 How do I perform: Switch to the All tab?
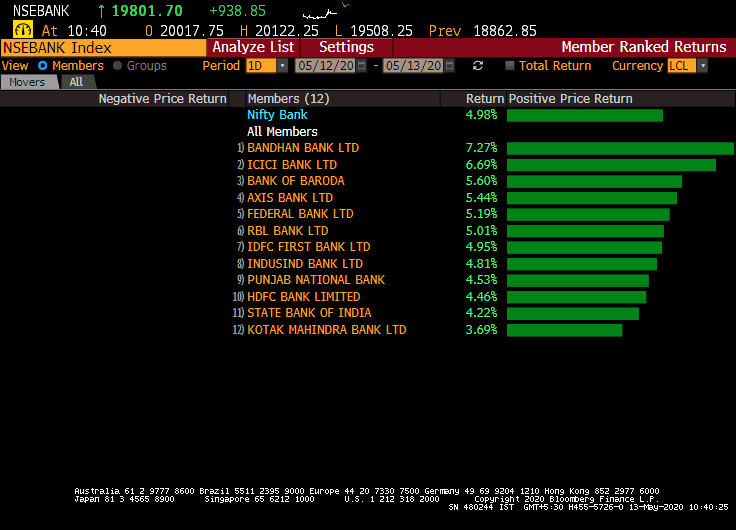point(76,82)
